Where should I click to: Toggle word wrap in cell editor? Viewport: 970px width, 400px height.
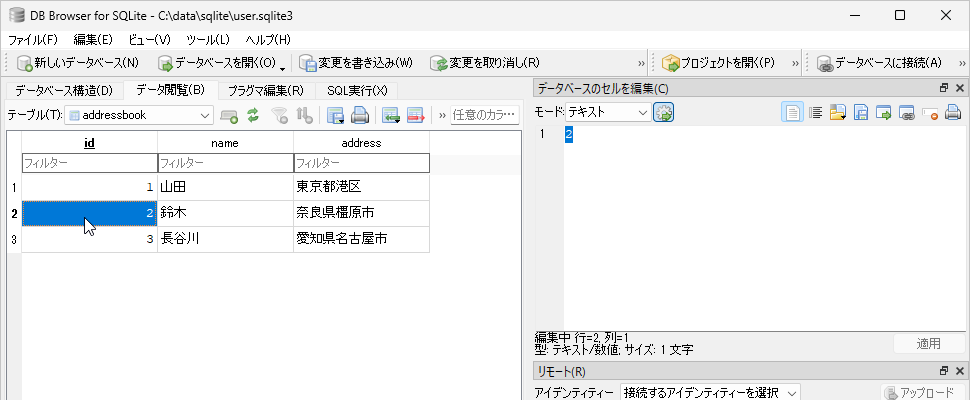click(x=815, y=112)
